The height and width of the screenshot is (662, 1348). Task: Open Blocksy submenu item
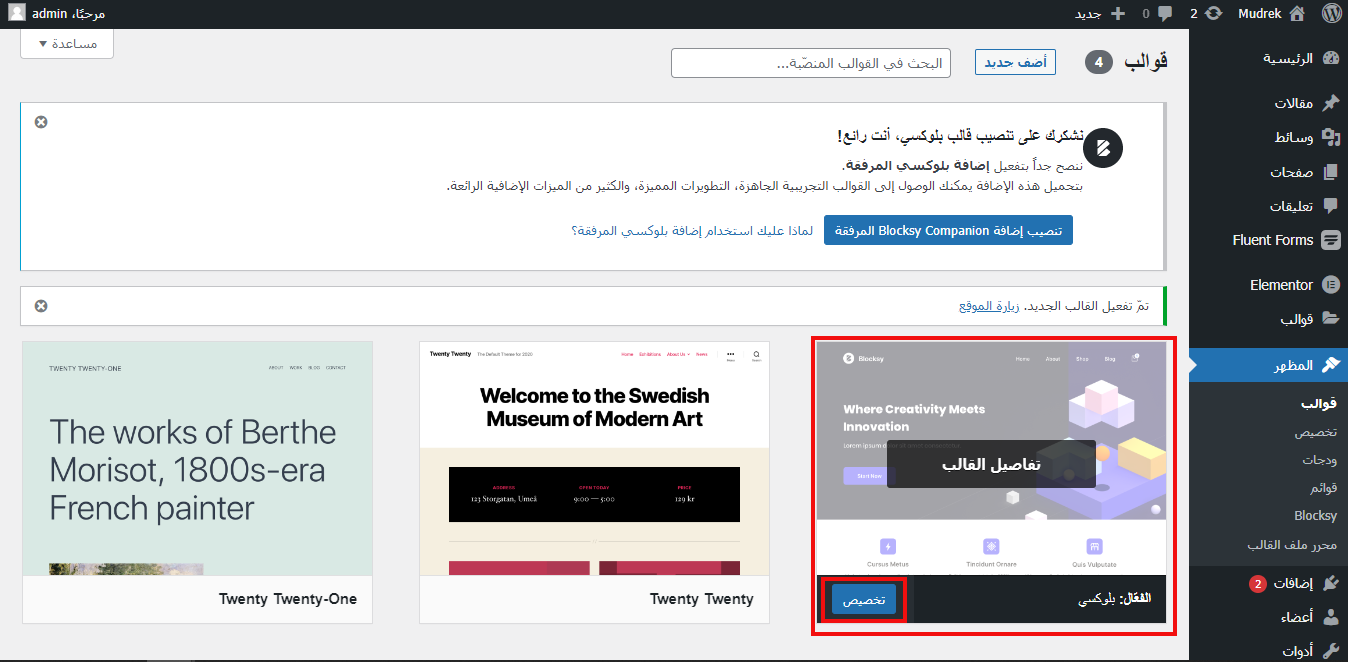click(1315, 516)
